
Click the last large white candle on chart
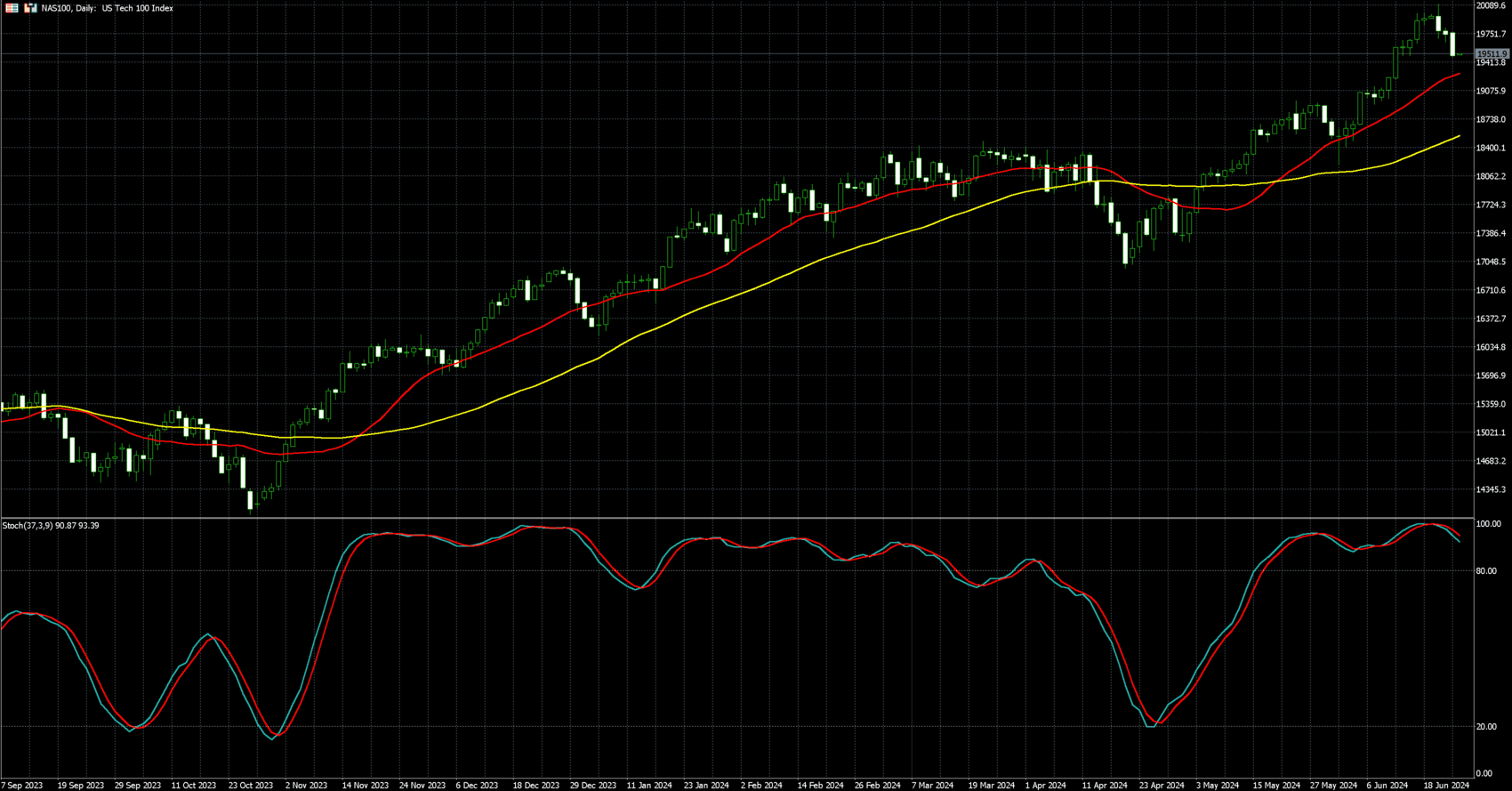[x=1452, y=44]
